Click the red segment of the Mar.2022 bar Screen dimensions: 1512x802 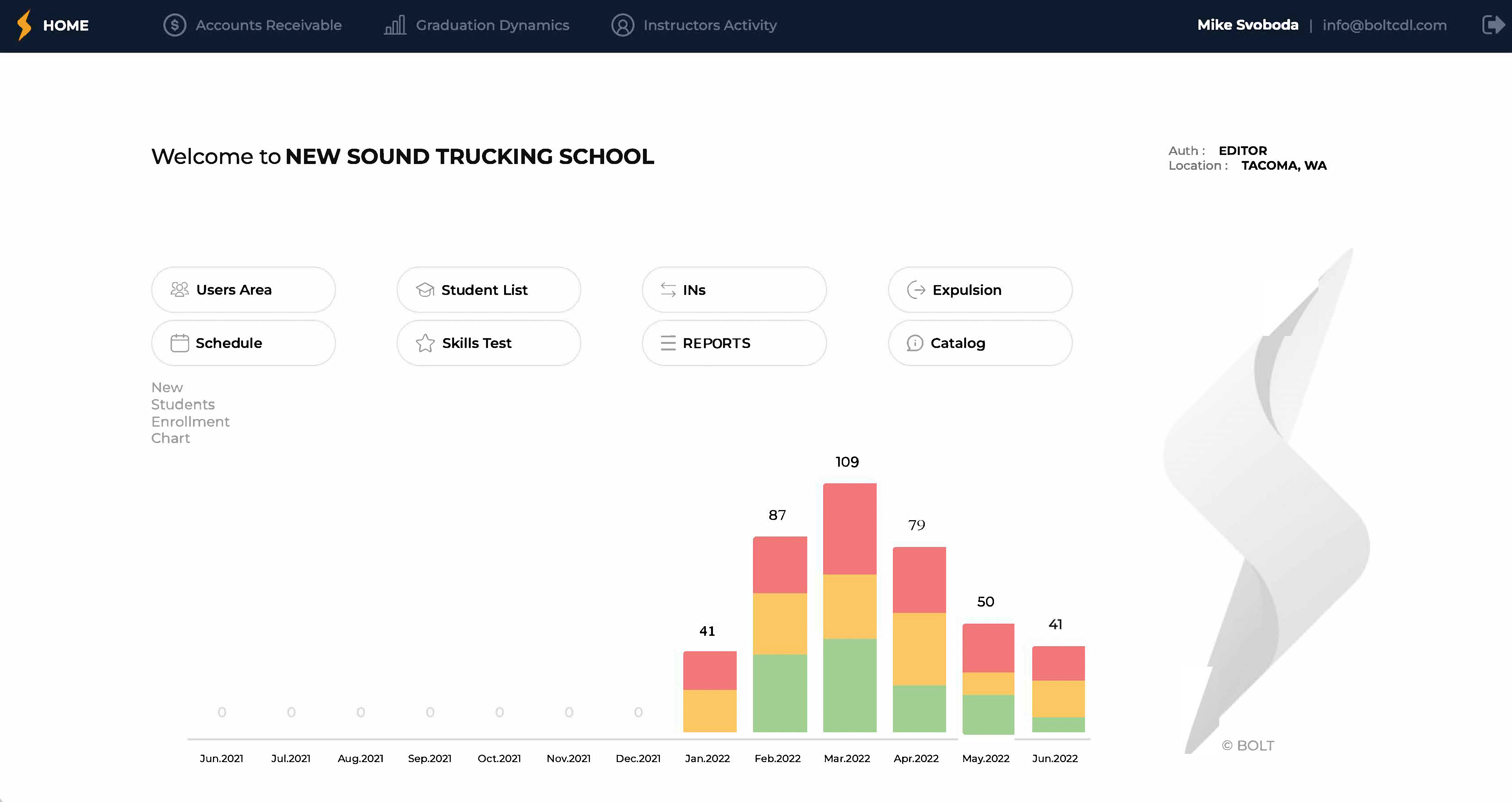coord(849,528)
